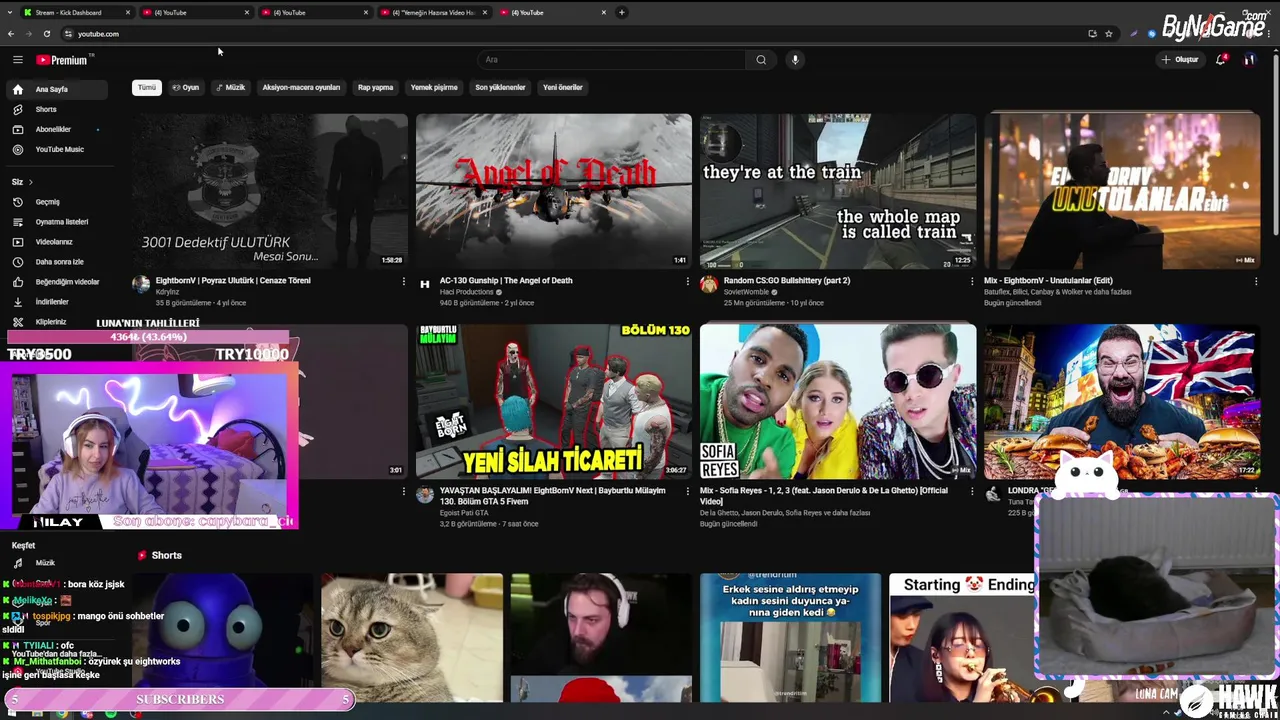Close the Kick Dashboard tab
The width and height of the screenshot is (1280, 720).
(x=128, y=13)
